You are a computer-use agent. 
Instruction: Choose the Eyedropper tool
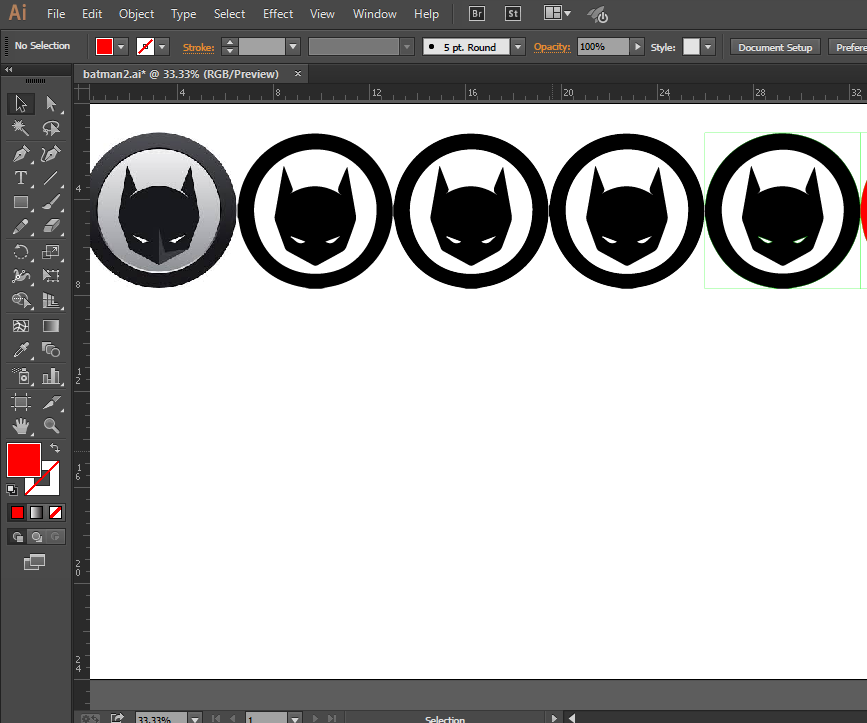(x=20, y=350)
